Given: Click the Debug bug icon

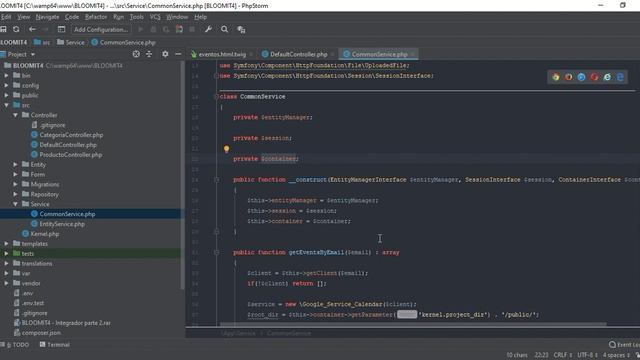Looking at the screenshot, I should tap(153, 29).
